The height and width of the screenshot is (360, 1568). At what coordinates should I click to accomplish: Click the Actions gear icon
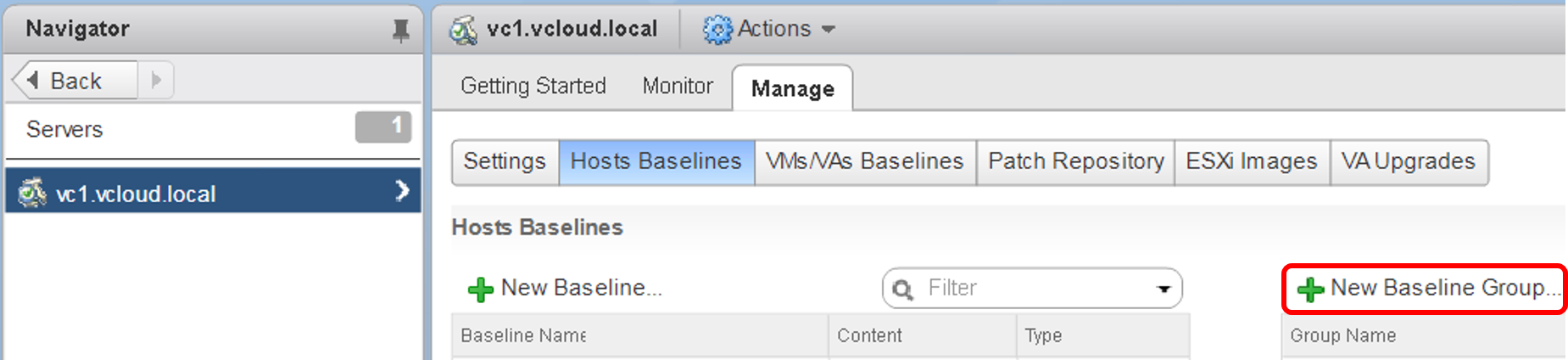coord(717,30)
